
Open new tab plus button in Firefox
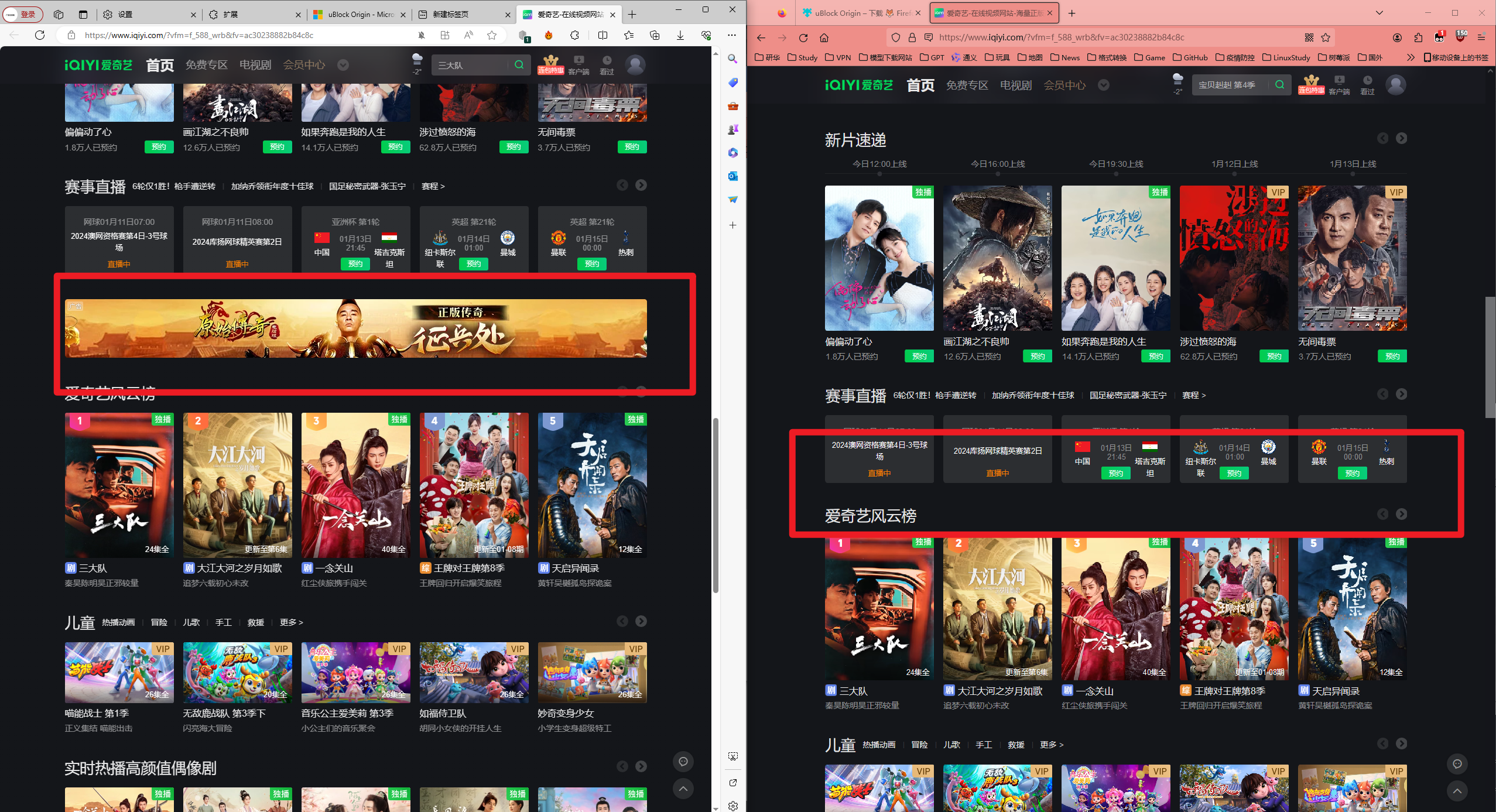1071,13
